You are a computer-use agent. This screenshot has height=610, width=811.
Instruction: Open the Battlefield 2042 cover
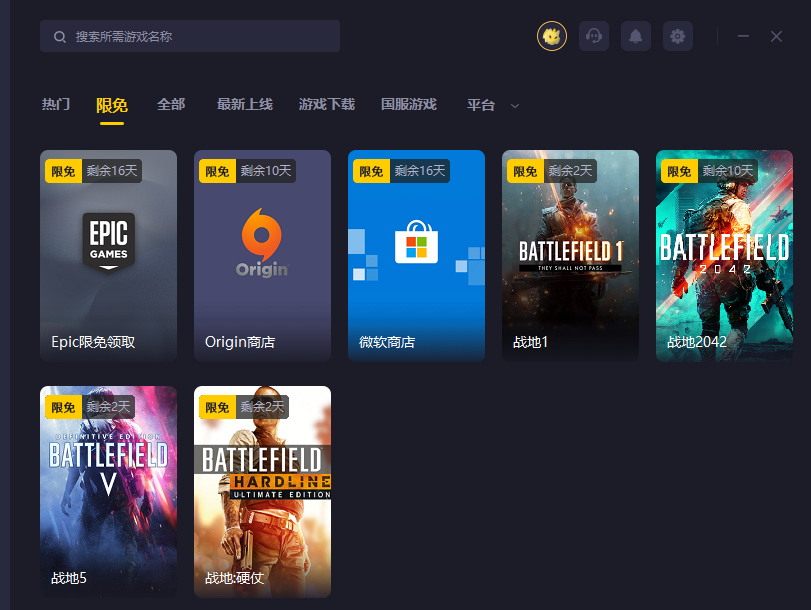pos(724,256)
